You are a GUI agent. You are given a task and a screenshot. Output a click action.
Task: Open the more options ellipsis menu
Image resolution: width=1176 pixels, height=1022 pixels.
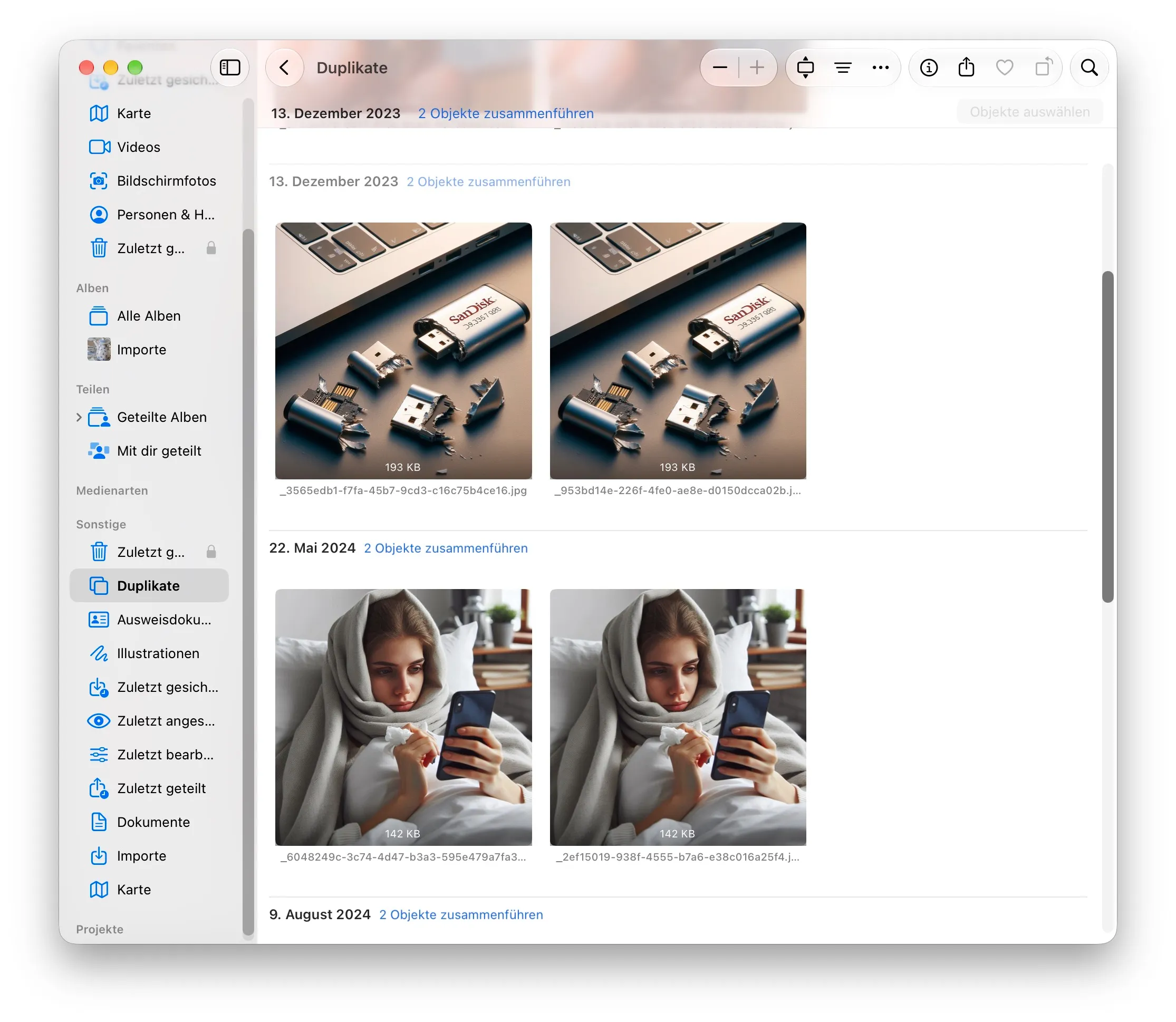(x=881, y=68)
